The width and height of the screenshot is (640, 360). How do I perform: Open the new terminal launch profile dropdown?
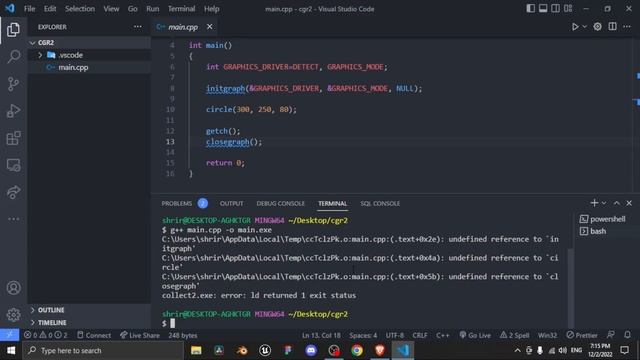click(604, 203)
